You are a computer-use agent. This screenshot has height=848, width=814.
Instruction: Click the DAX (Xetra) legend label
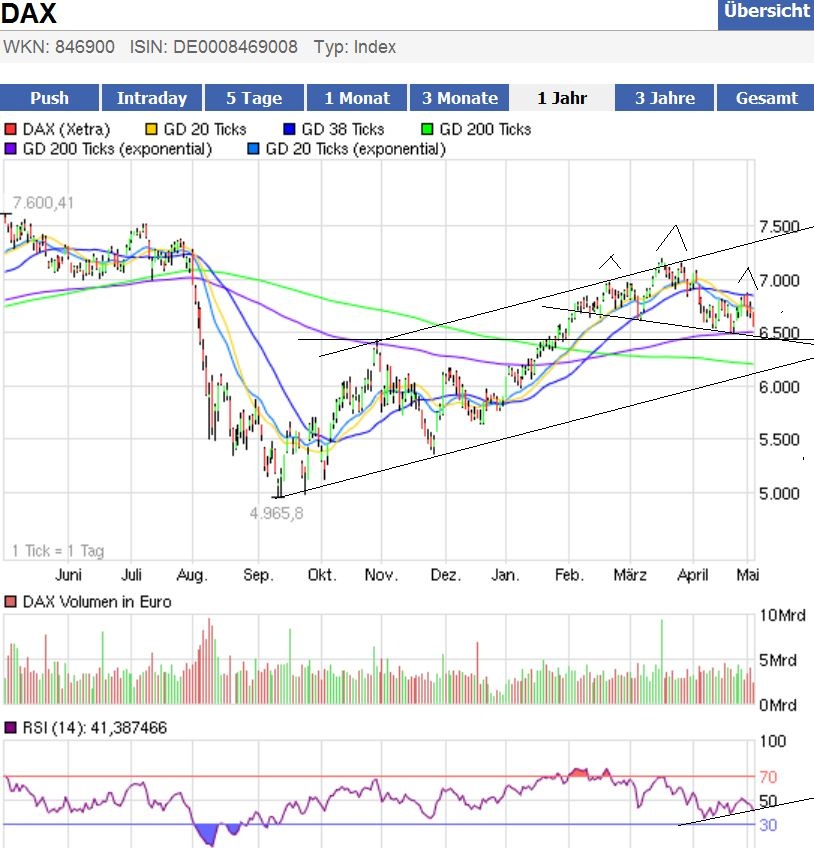[66, 129]
